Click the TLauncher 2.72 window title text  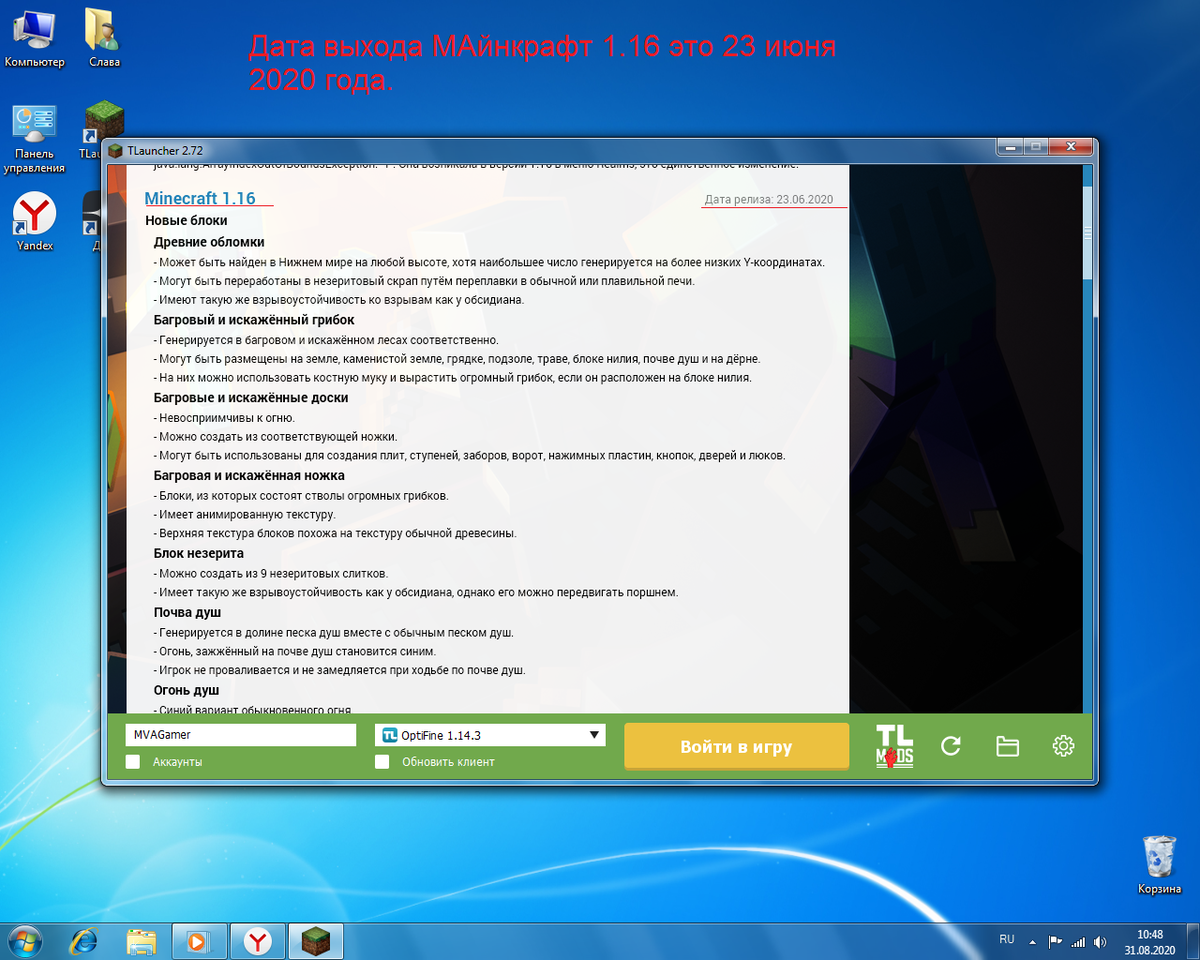click(165, 150)
